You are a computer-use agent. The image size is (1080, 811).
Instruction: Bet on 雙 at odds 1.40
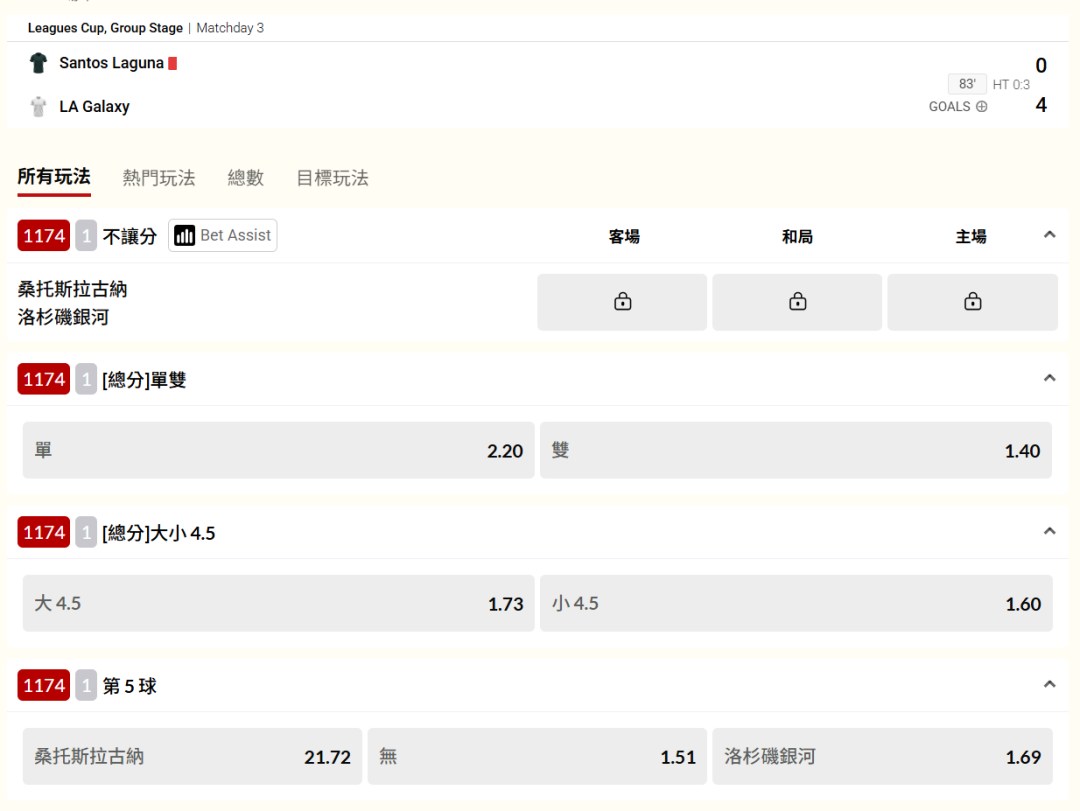796,451
